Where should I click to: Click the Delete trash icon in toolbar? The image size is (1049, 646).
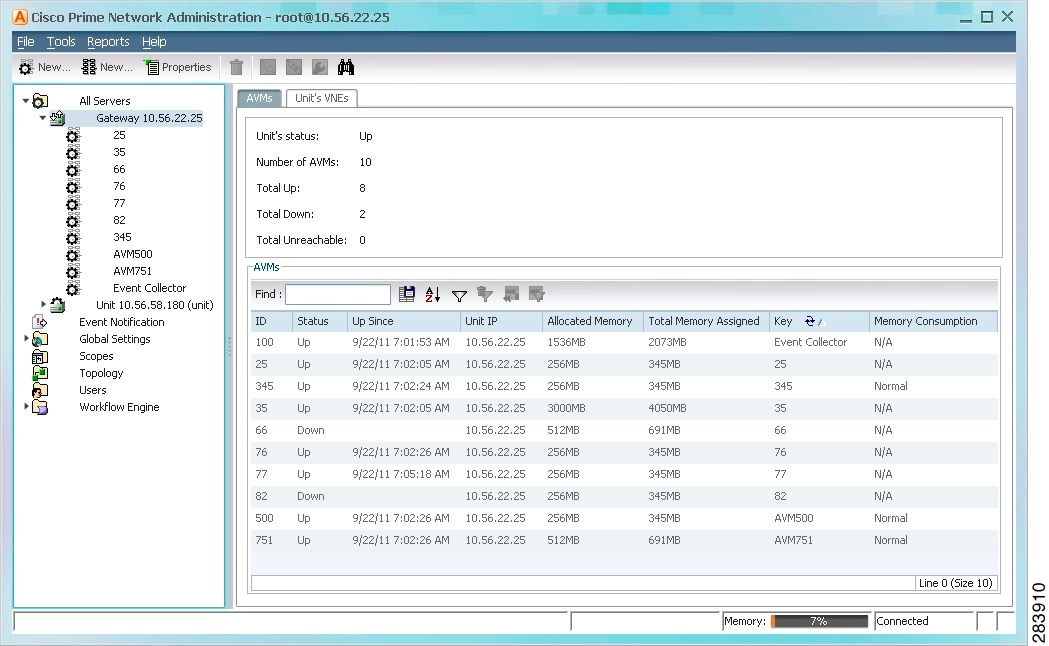click(236, 67)
